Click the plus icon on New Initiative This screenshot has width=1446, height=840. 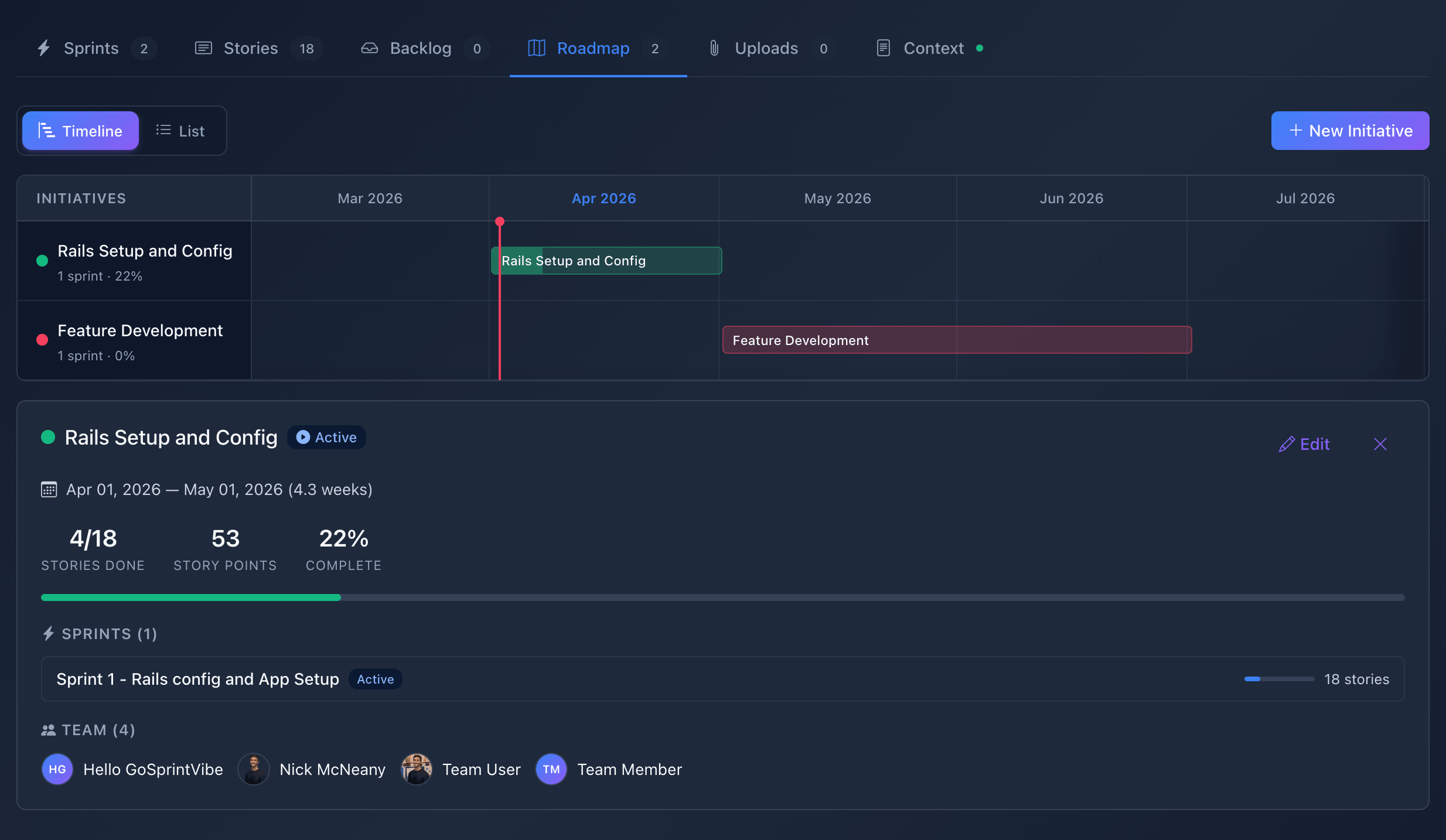1296,130
